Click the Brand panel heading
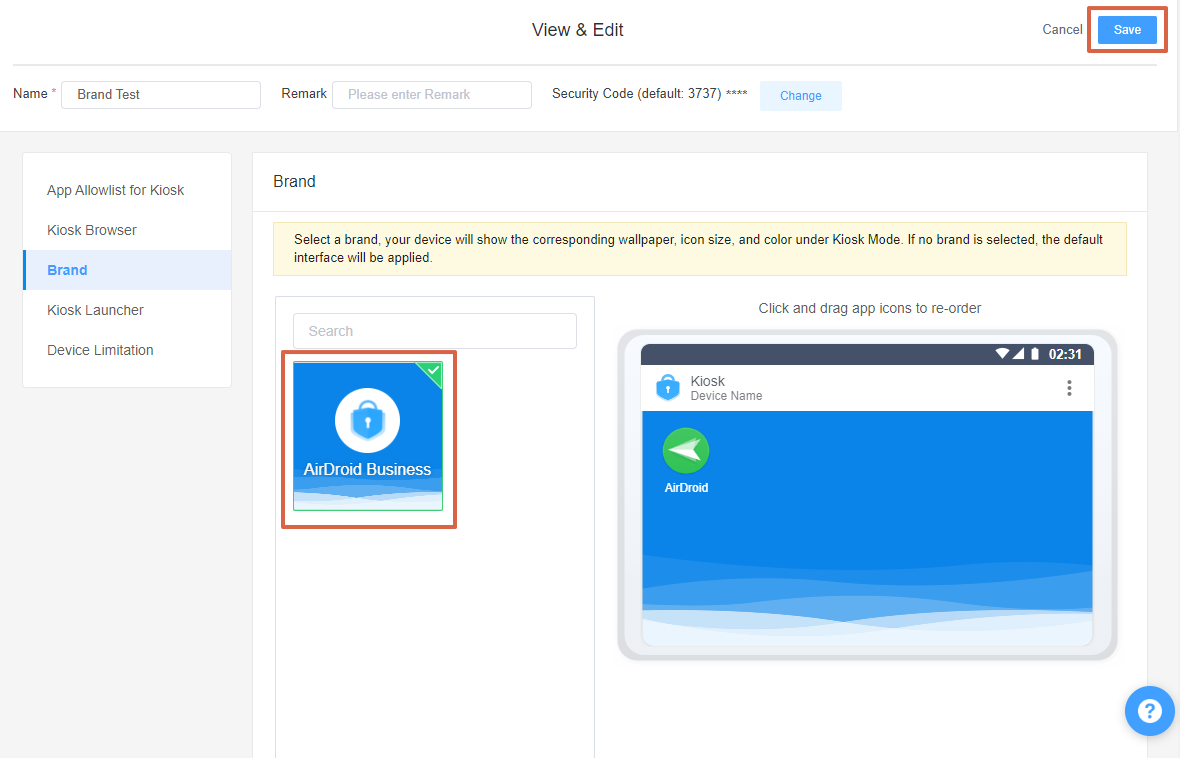 [x=294, y=181]
